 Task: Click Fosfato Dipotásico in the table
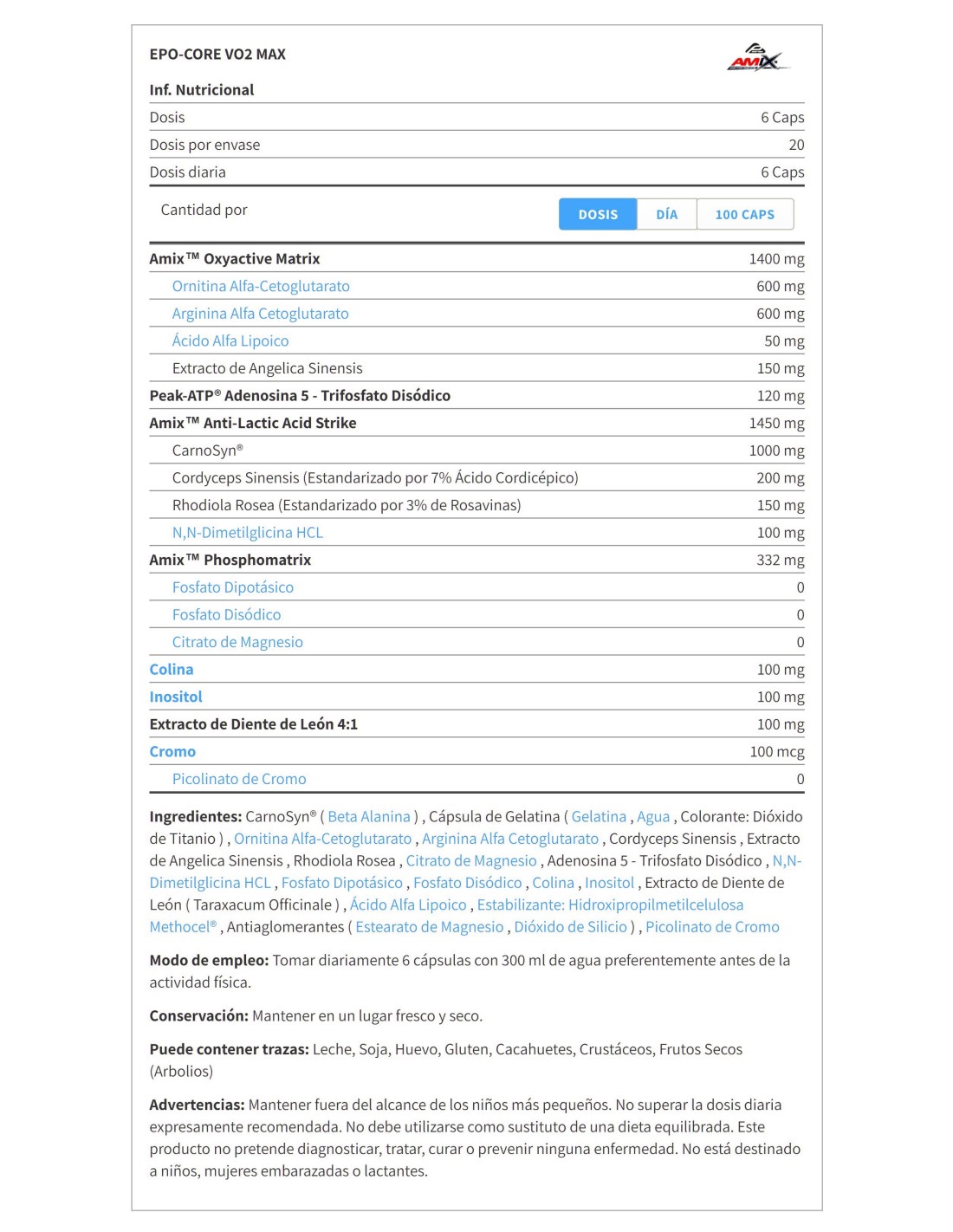coord(232,587)
